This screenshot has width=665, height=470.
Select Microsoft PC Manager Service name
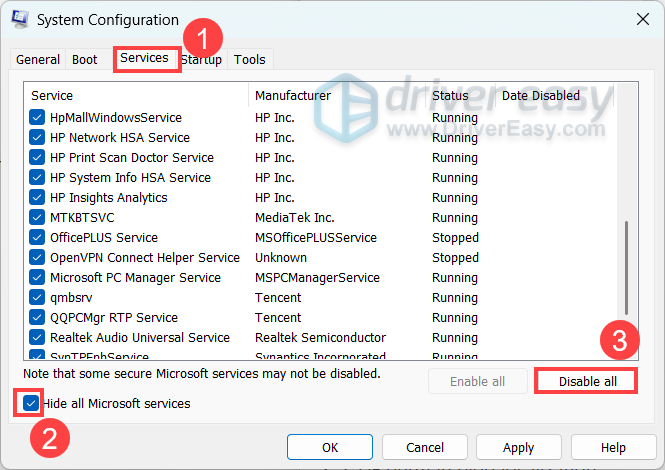[135, 277]
